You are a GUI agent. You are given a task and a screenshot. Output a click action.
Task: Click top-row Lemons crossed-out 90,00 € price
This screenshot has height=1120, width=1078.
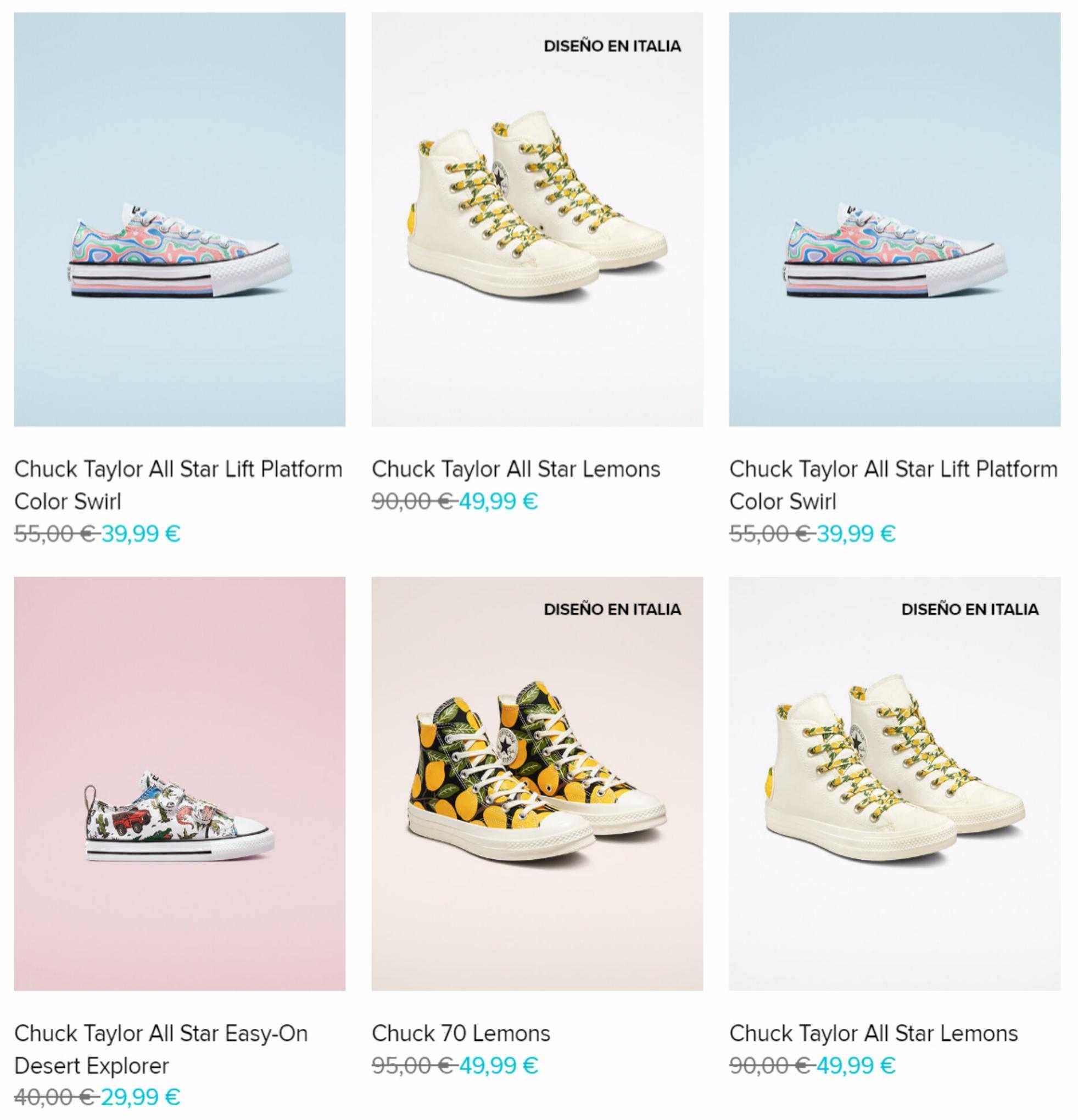point(412,501)
